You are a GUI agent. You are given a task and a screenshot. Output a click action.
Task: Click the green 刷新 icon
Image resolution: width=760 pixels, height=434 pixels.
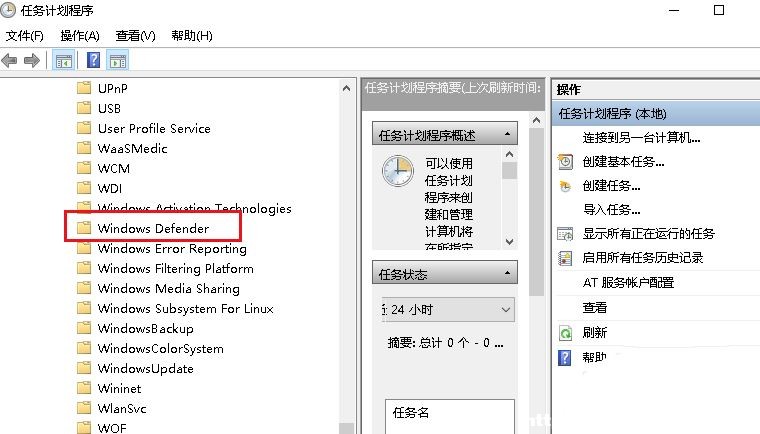pos(565,333)
